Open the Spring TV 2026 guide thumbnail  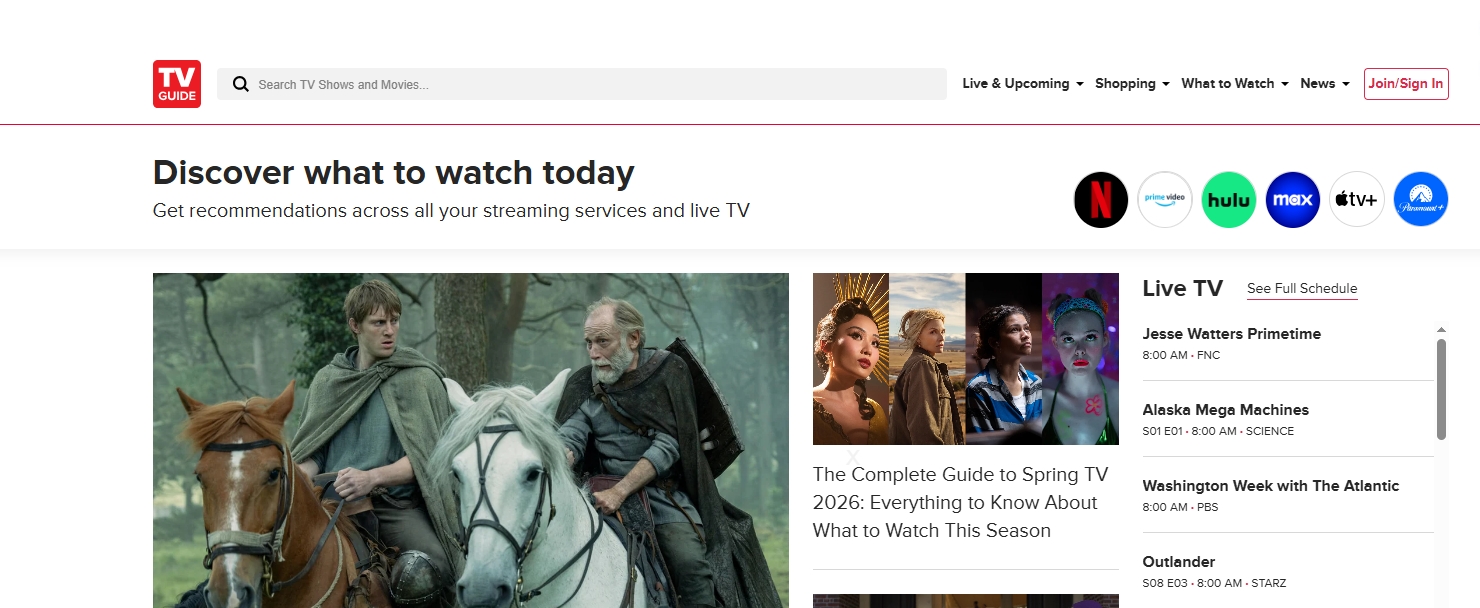966,359
